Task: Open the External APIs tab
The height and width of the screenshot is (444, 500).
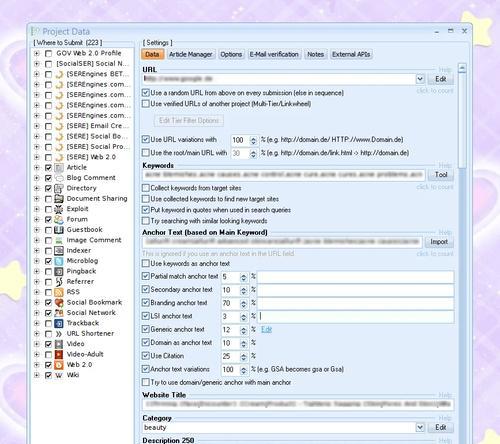Action: tap(351, 54)
